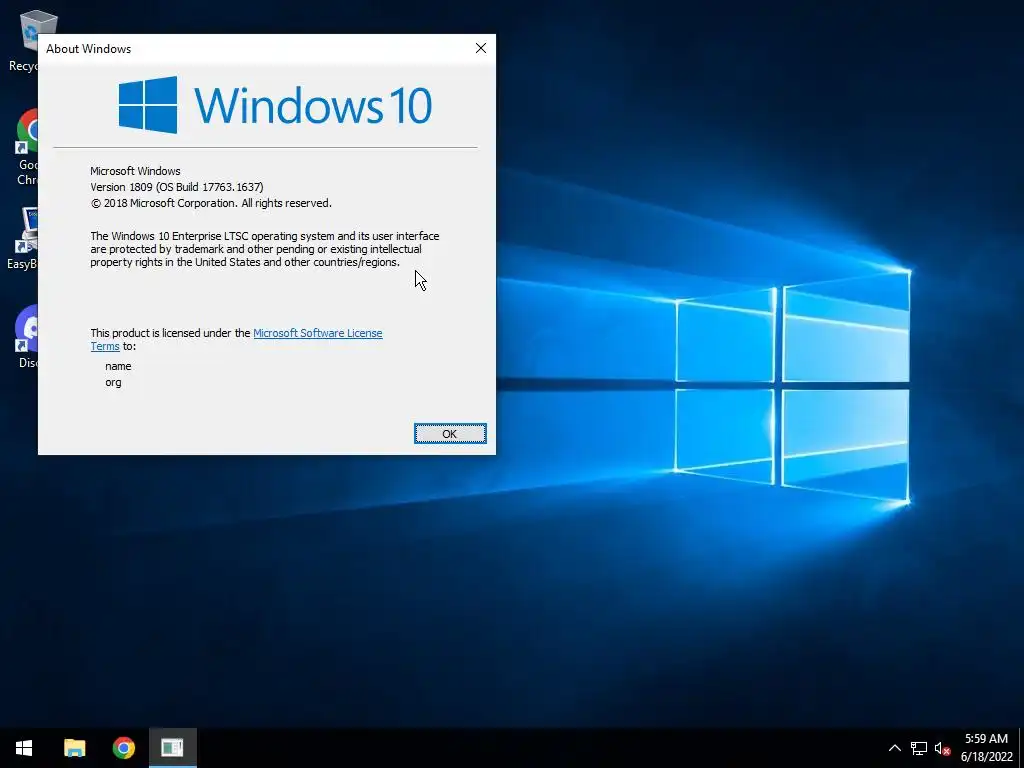Select the EasyBCD desktop shortcut
1024x768 pixels.
click(x=24, y=238)
